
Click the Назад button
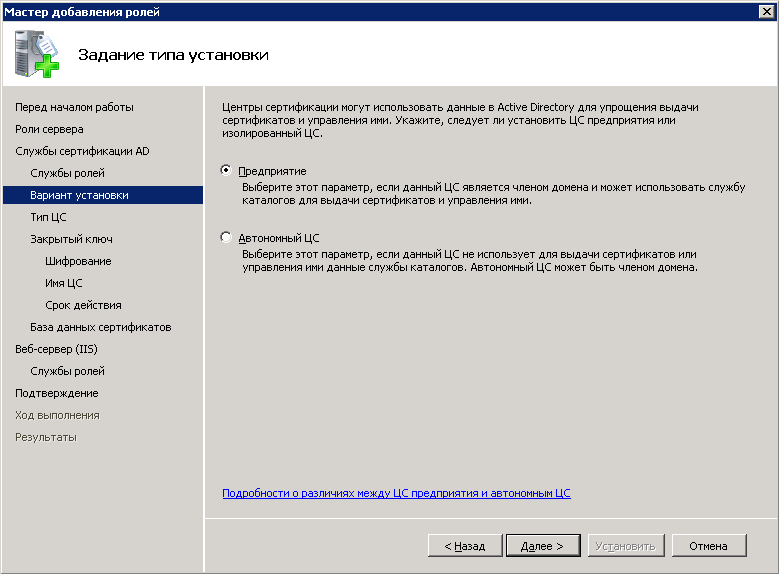[x=465, y=546]
